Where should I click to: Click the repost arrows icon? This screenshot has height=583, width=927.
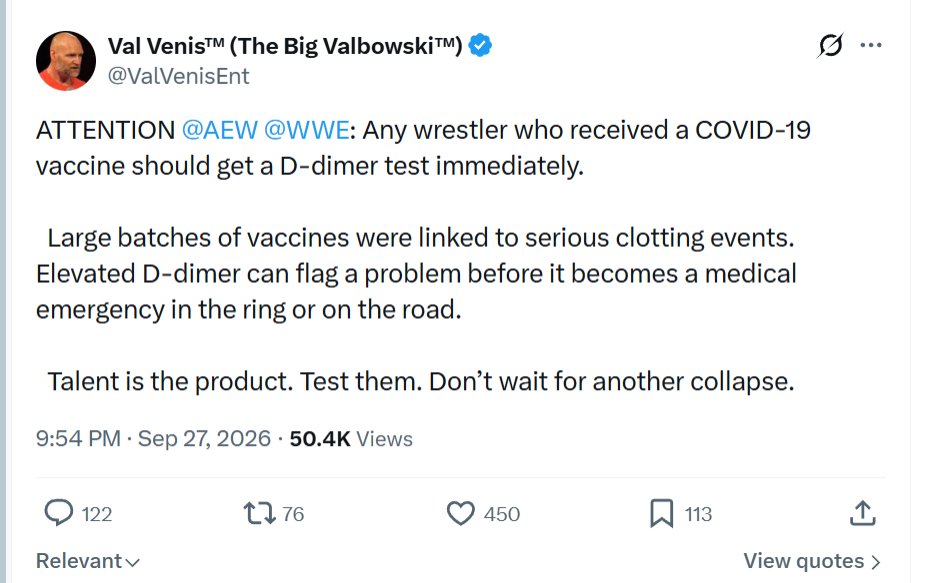260,513
